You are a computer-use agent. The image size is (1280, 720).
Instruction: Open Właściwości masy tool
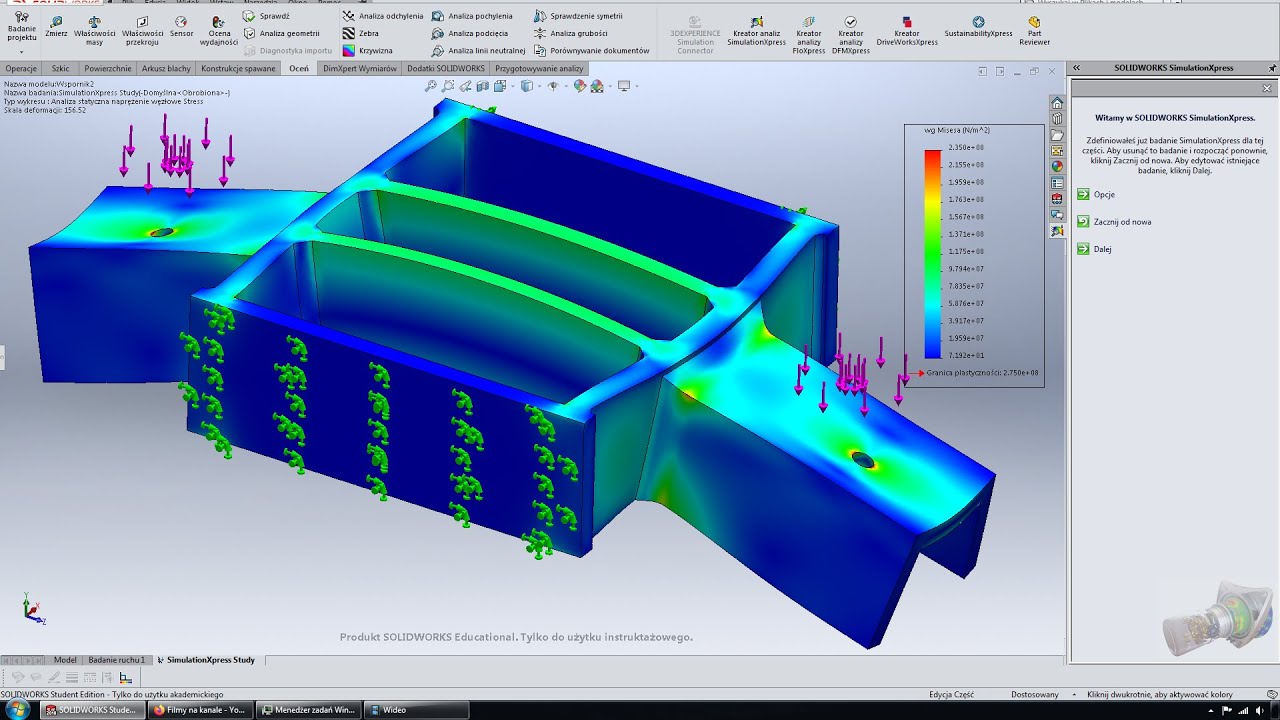tap(94, 32)
